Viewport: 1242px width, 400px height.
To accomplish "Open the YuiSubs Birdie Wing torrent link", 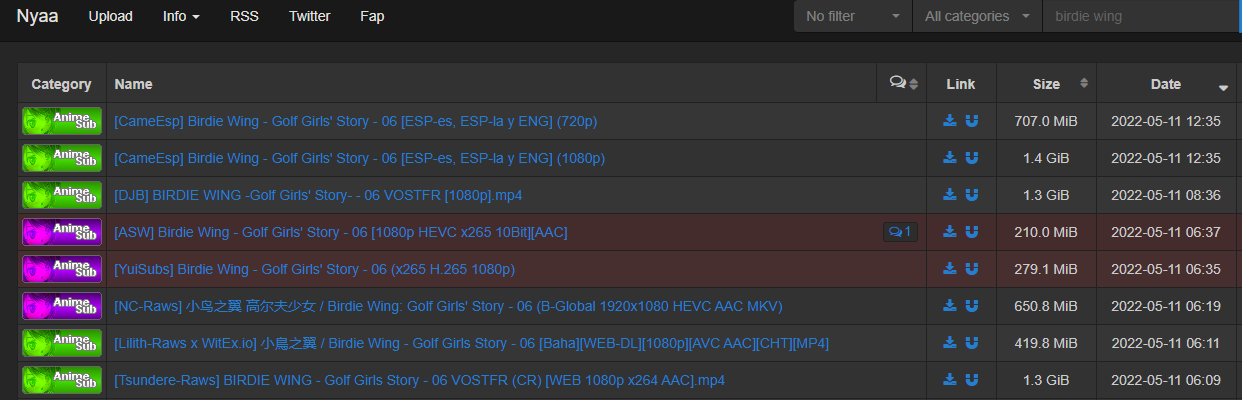I will 315,269.
